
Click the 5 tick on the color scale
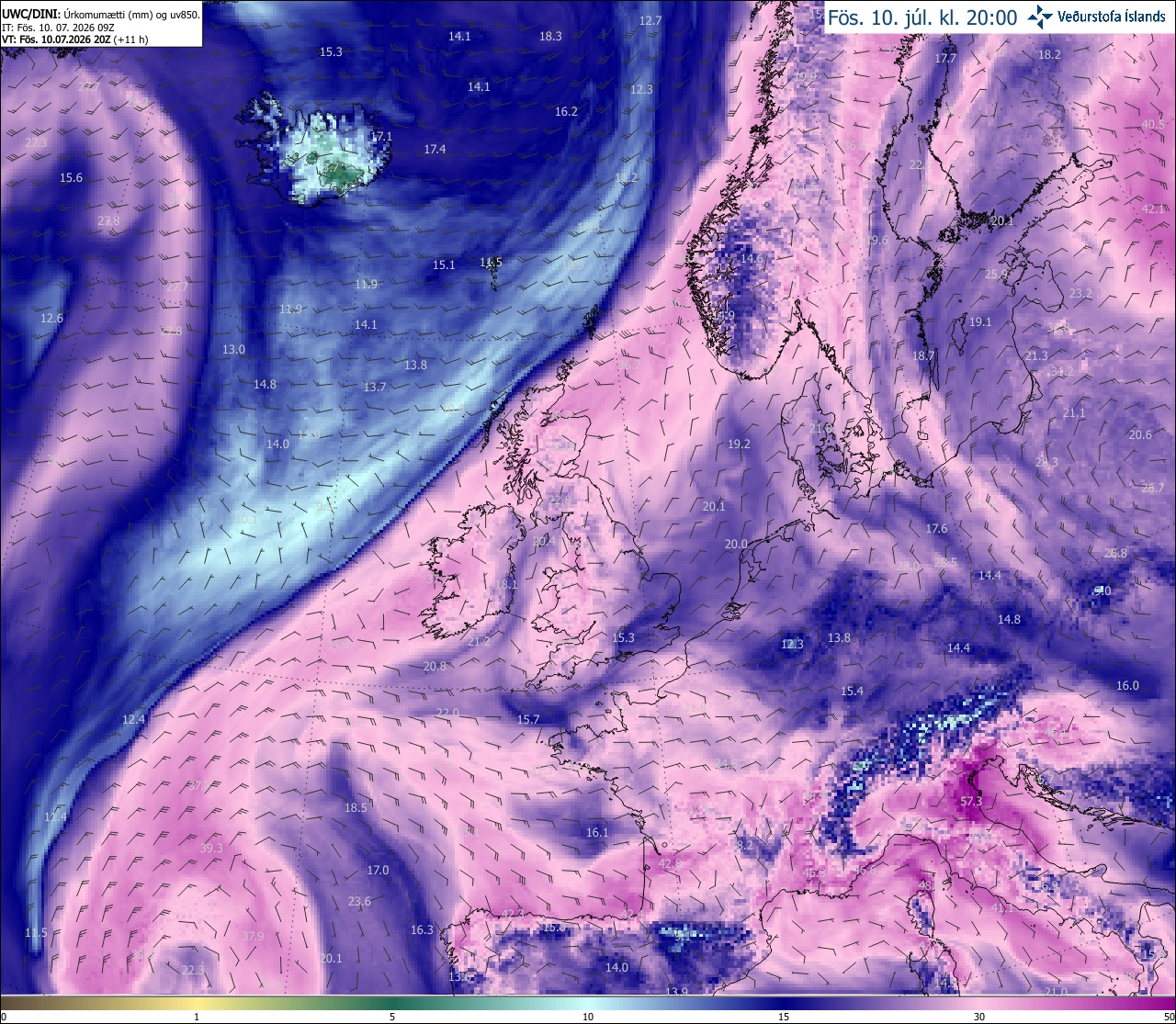[x=392, y=1017]
